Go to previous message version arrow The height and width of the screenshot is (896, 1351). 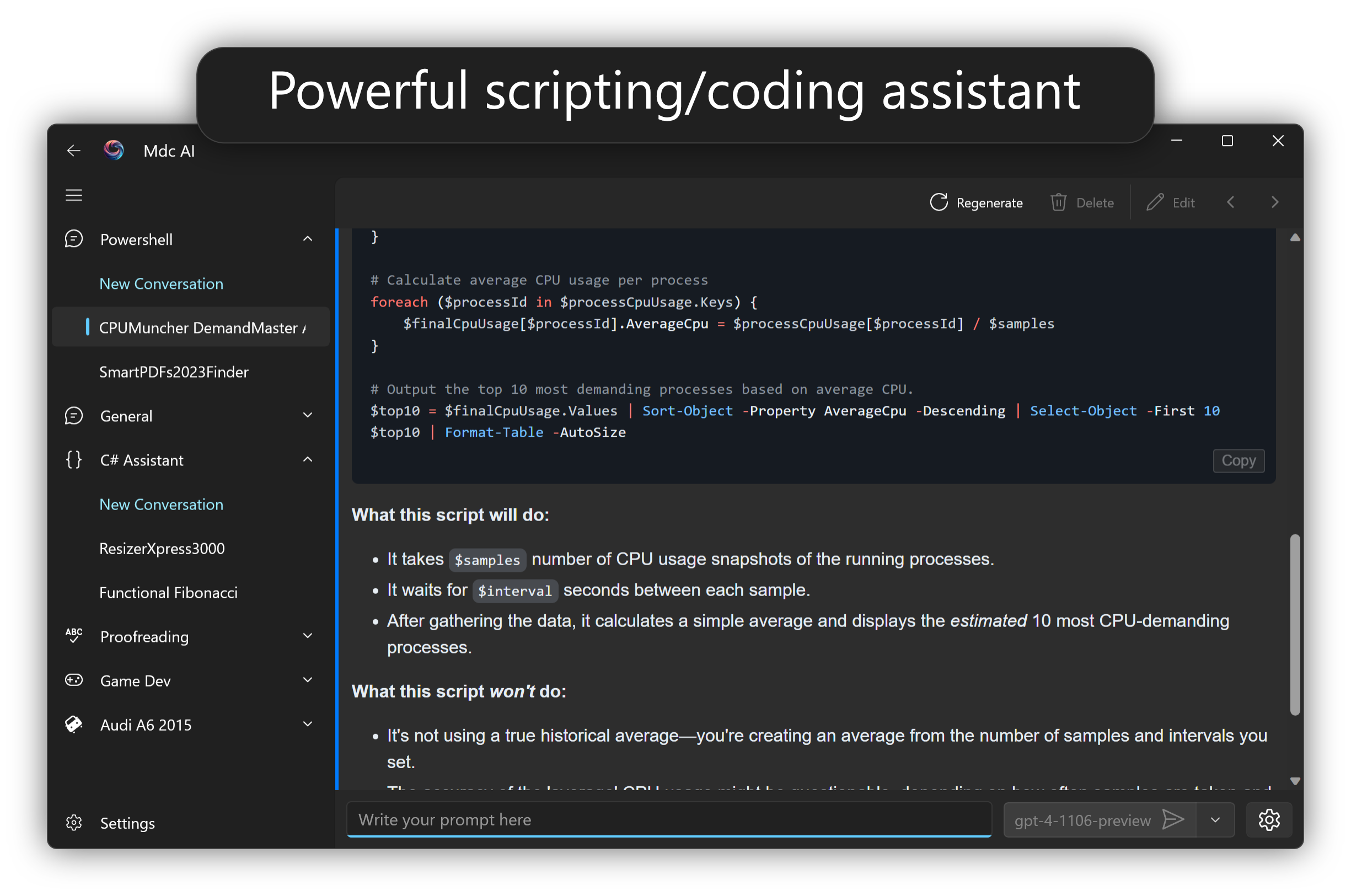coord(1231,202)
